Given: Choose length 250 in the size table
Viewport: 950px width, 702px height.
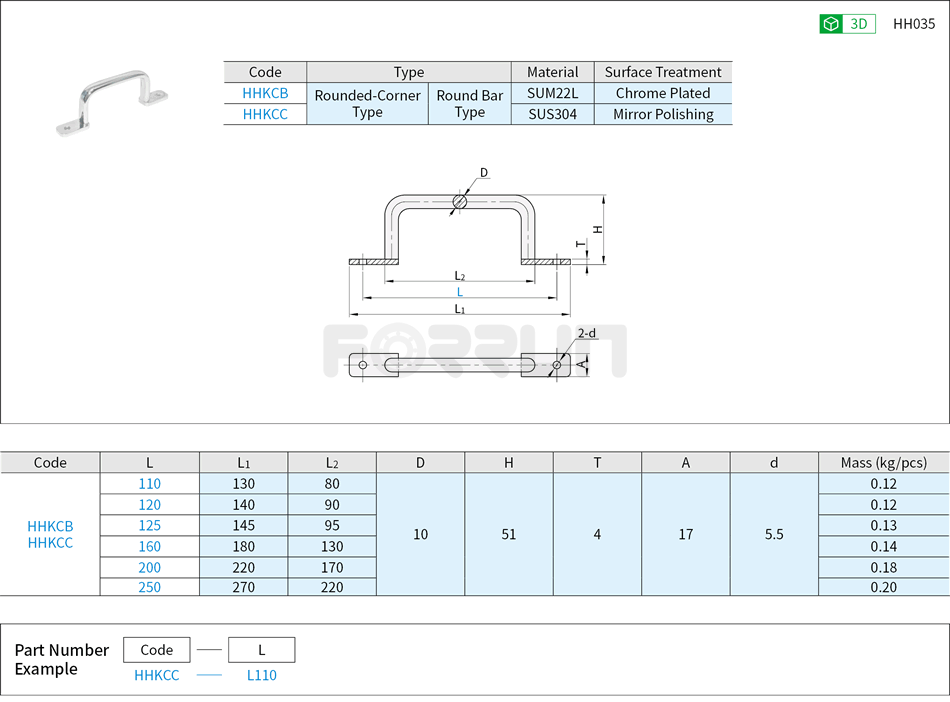Looking at the screenshot, I should coord(149,588).
